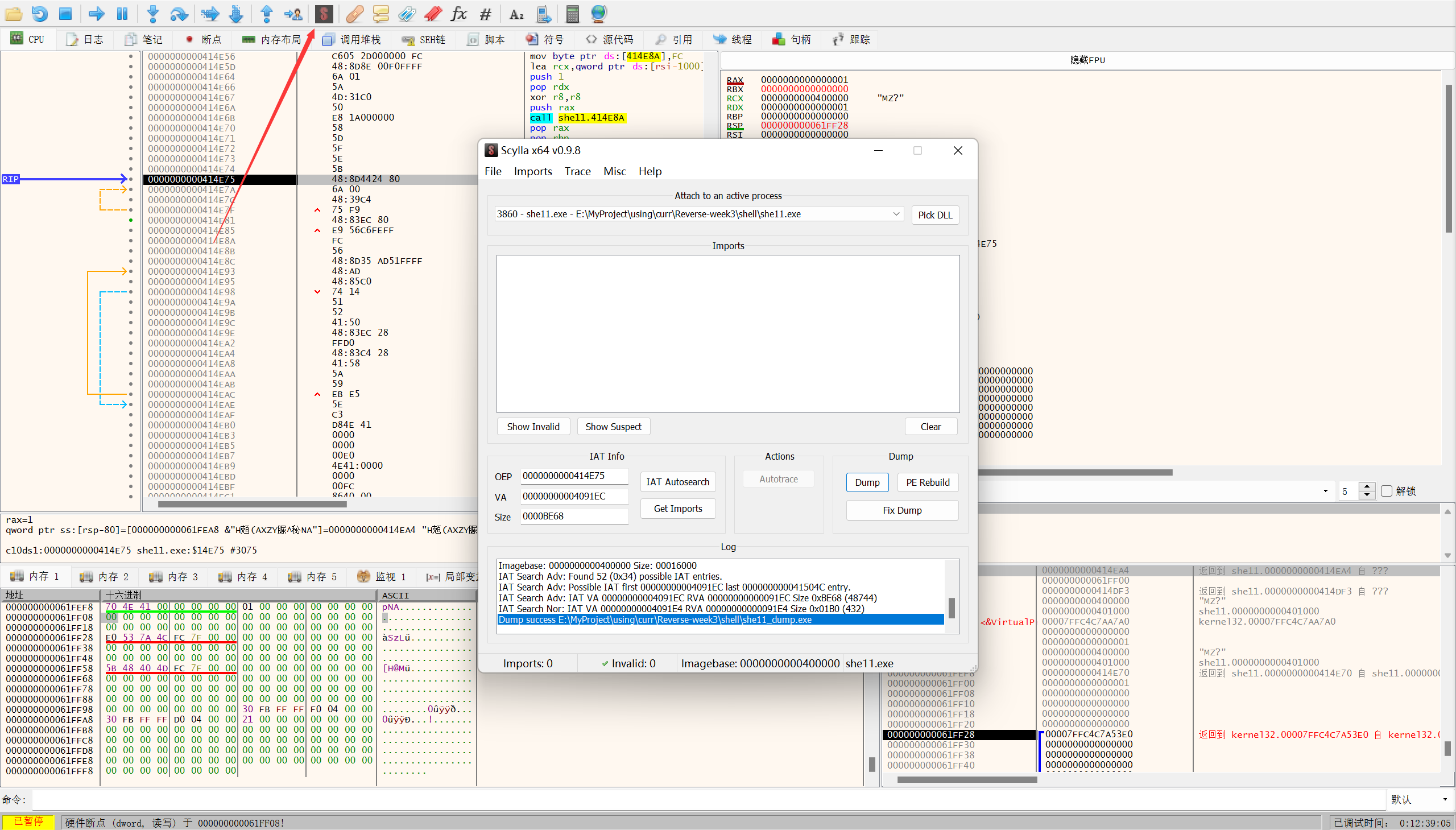Image resolution: width=1456 pixels, height=830 pixels.
Task: Open a file with the folder icon
Action: pyautogui.click(x=13, y=14)
